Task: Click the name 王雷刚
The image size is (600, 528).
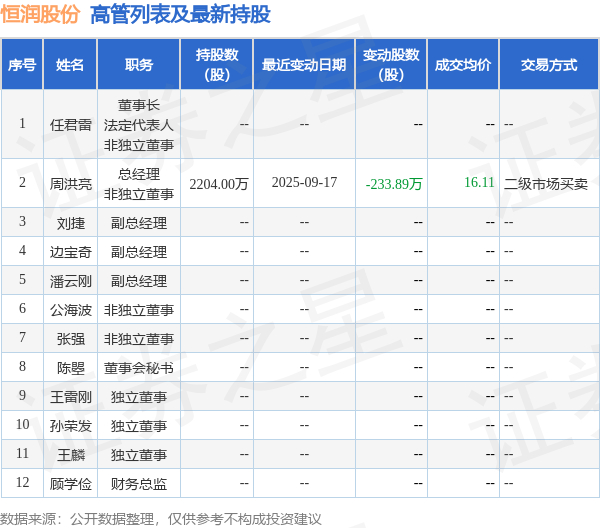Action: (x=70, y=397)
